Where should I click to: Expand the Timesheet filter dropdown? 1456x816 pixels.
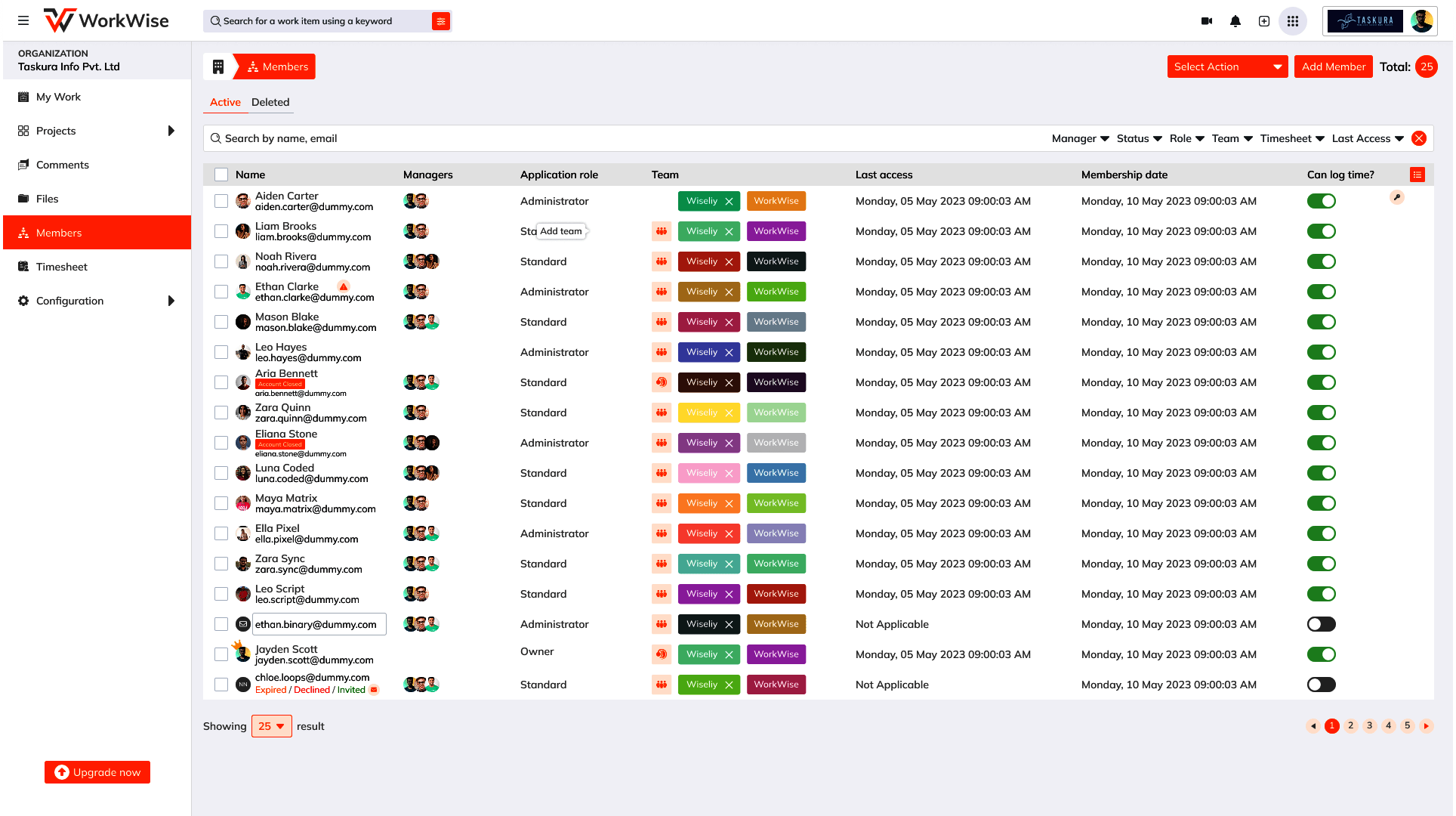tap(1292, 138)
